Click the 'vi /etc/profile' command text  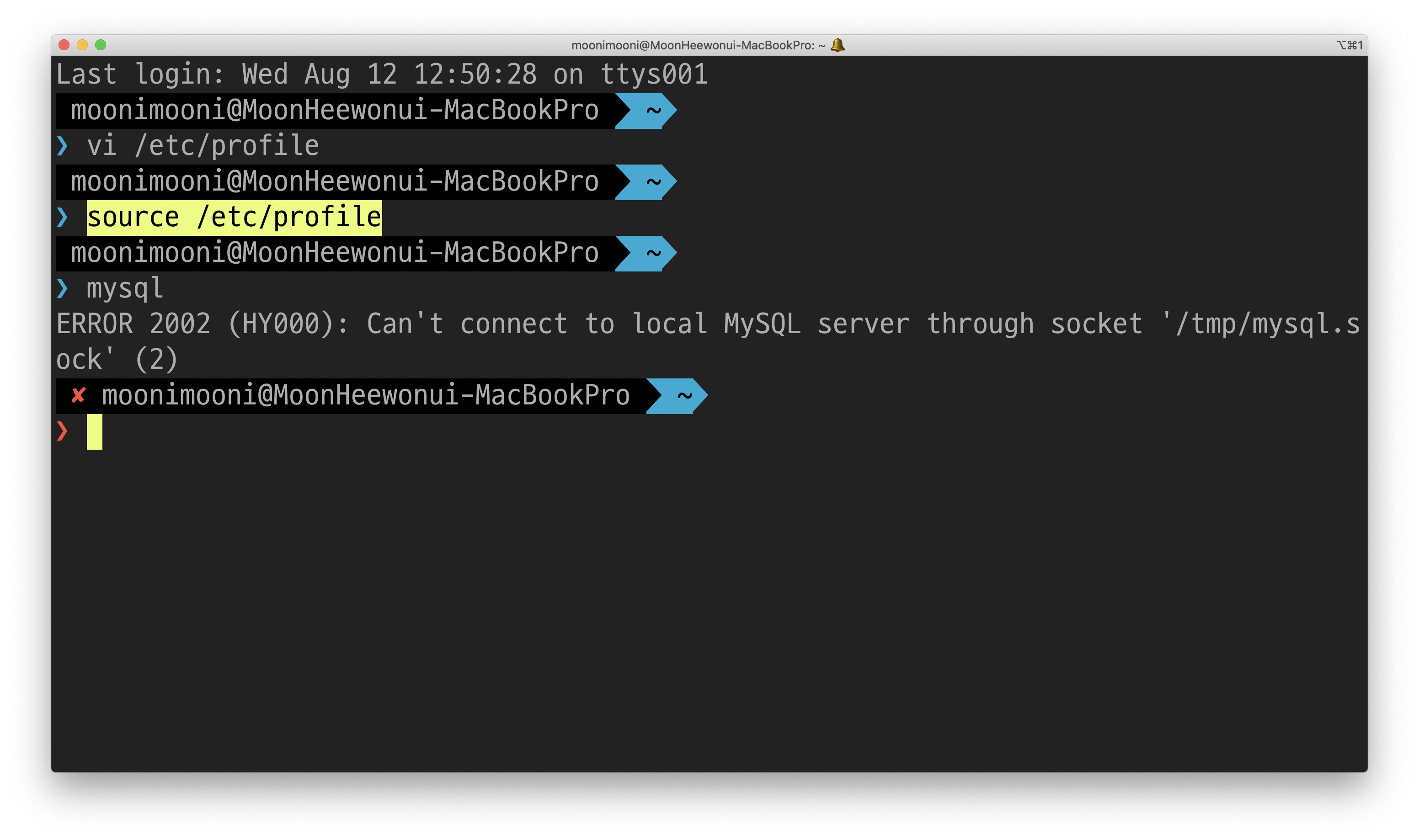(203, 146)
